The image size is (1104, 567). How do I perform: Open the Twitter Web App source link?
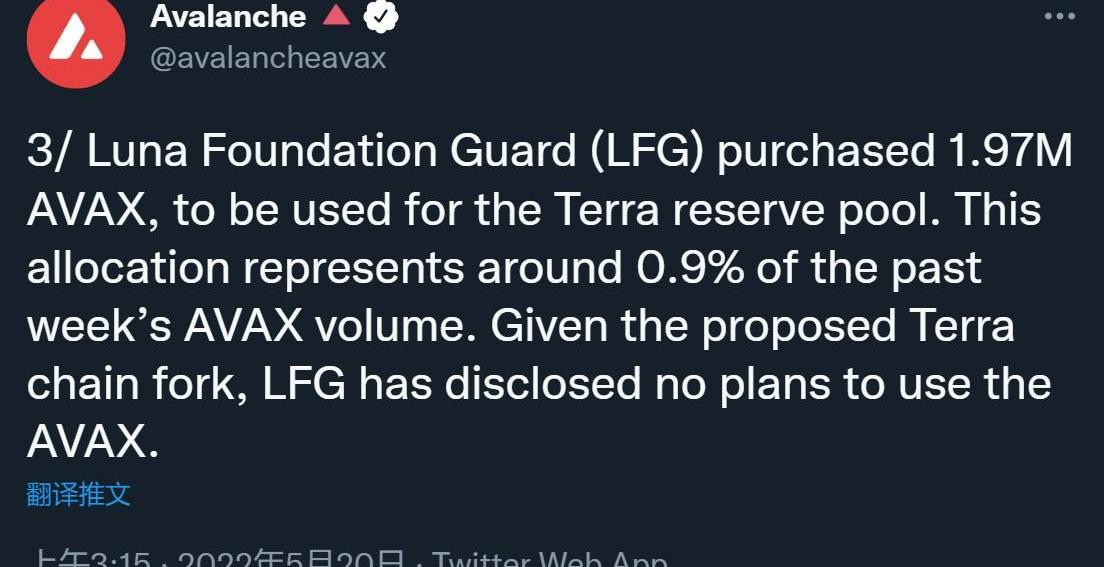click(549, 558)
